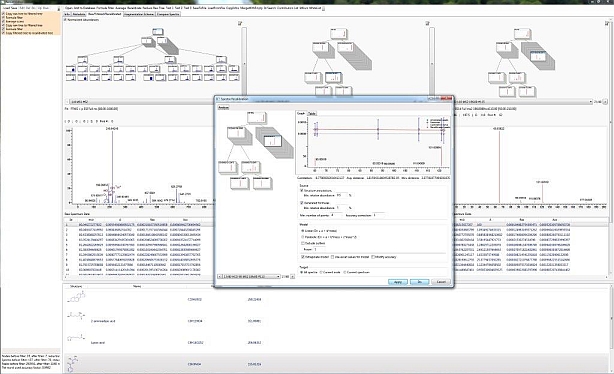Toggle the Normalized abundances checkbox

pyautogui.click(x=65, y=20)
